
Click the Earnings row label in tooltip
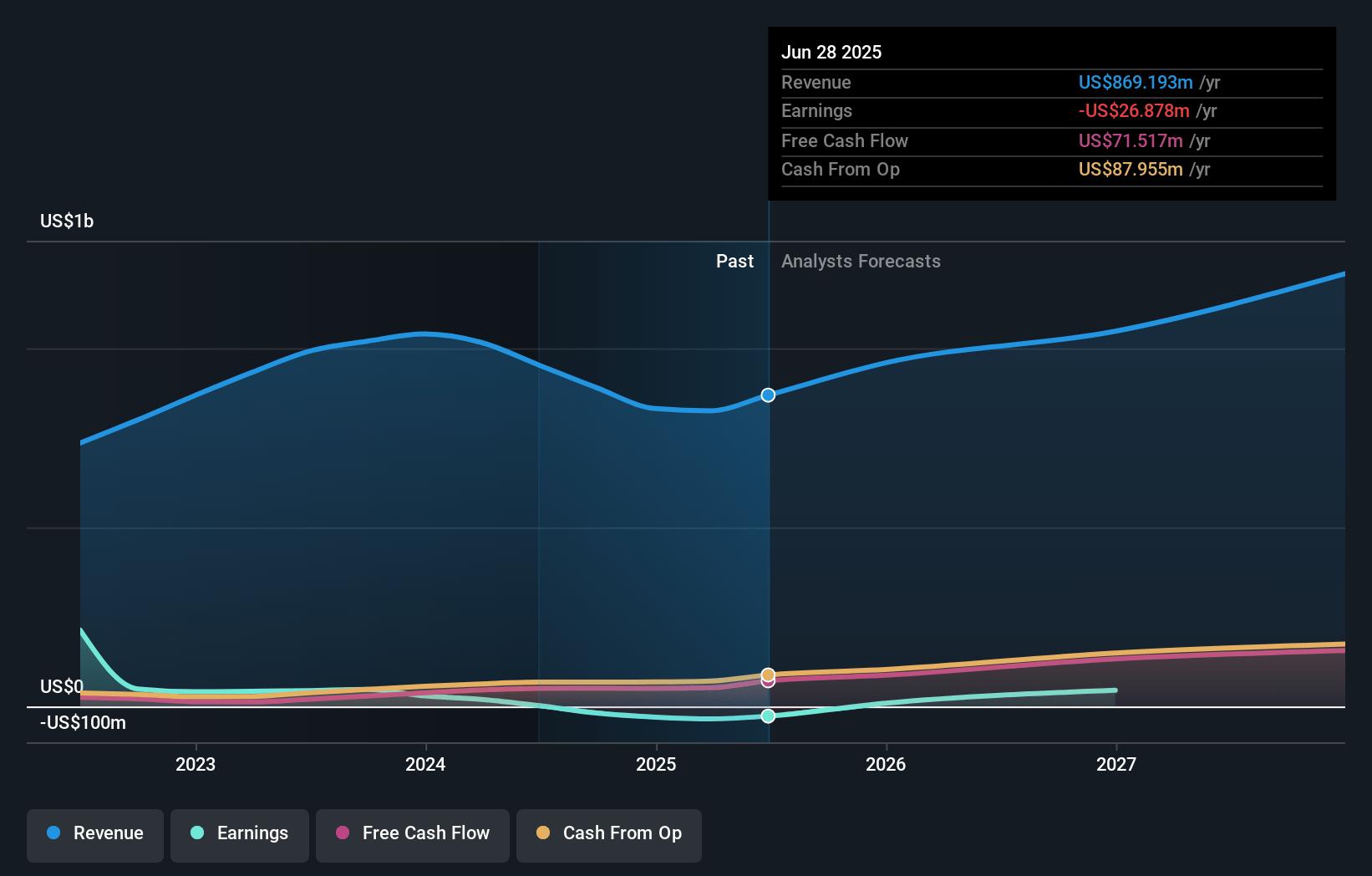pos(816,110)
